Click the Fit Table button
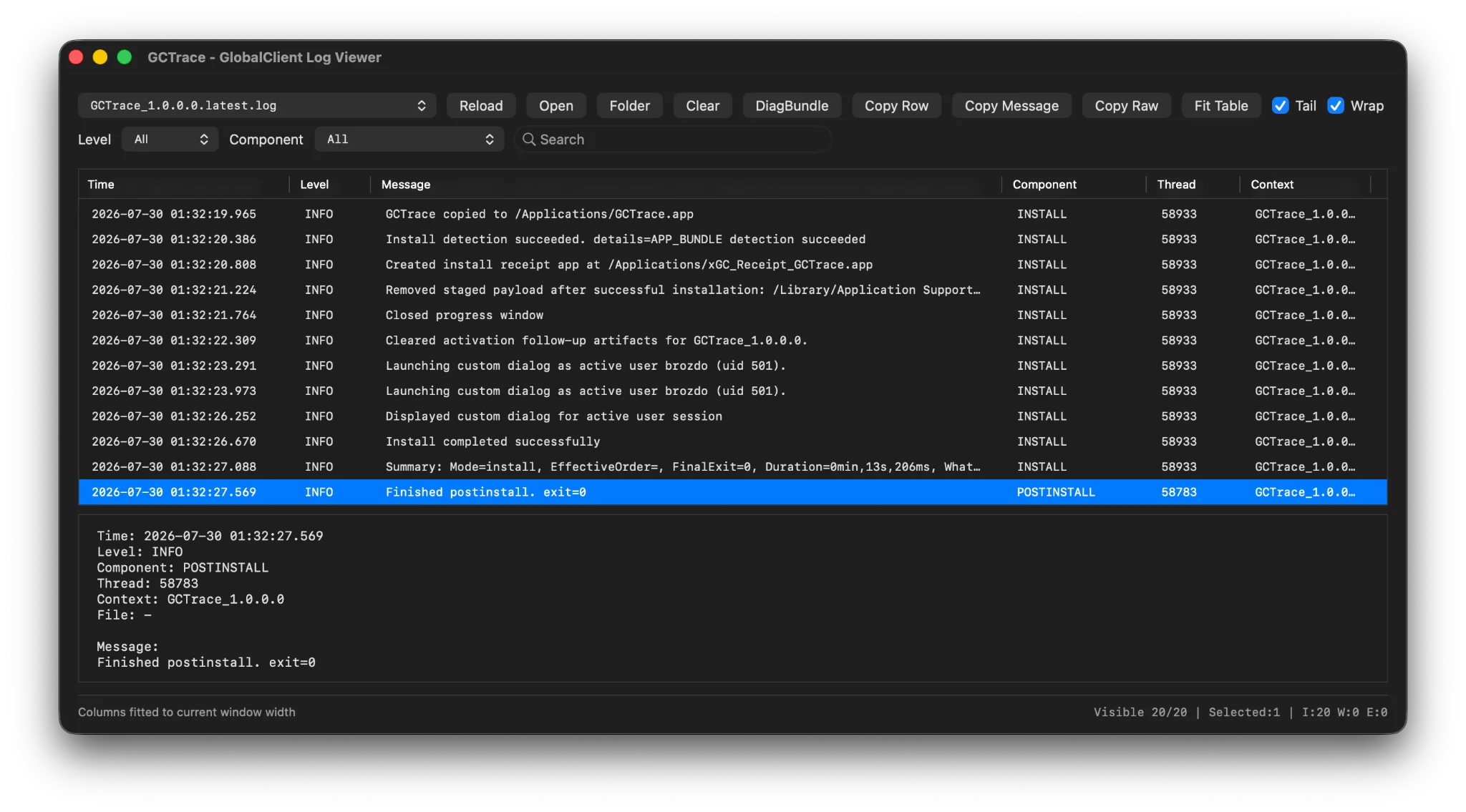This screenshot has height=812, width=1466. pyautogui.click(x=1221, y=106)
